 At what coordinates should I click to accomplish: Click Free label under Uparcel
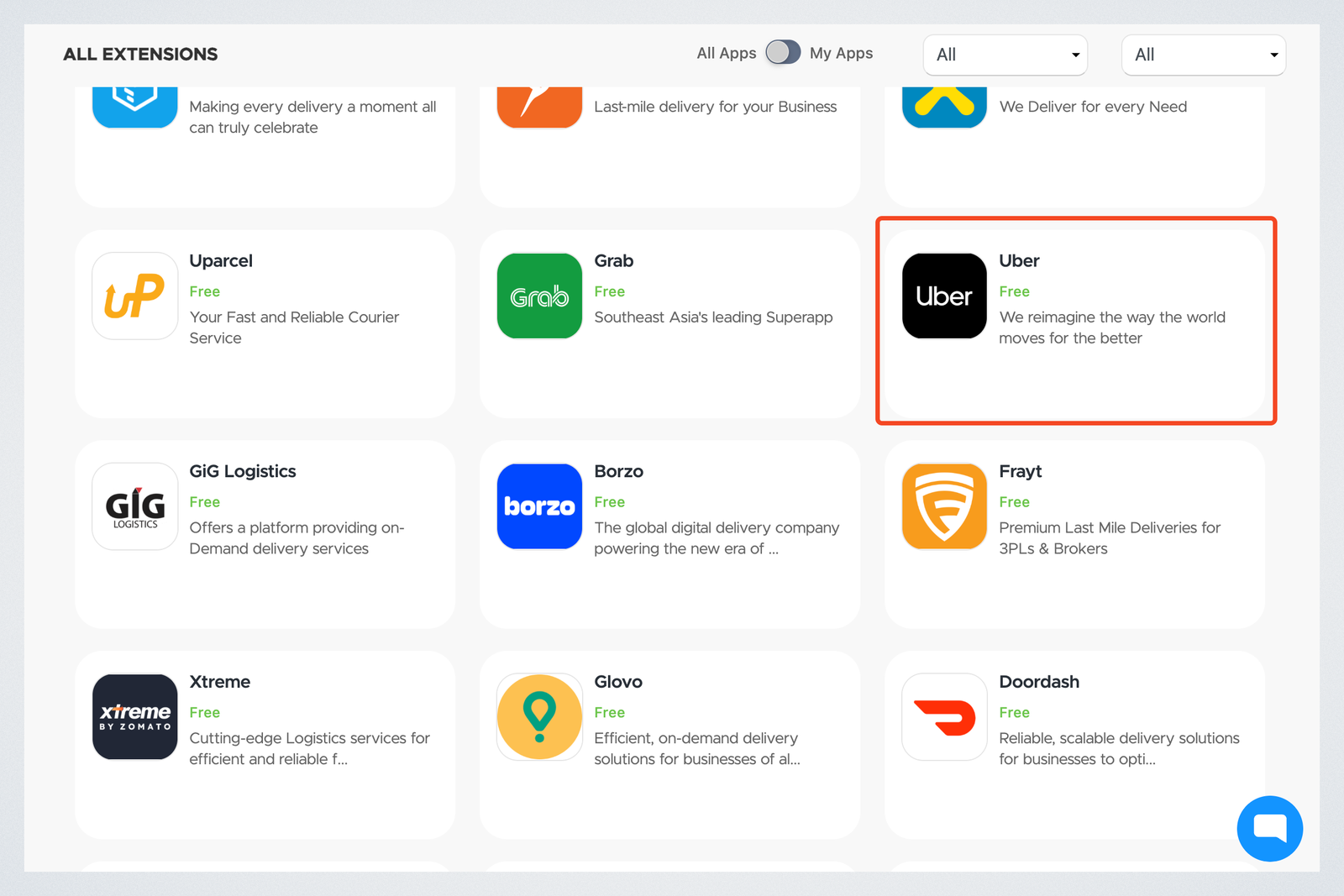[x=204, y=291]
